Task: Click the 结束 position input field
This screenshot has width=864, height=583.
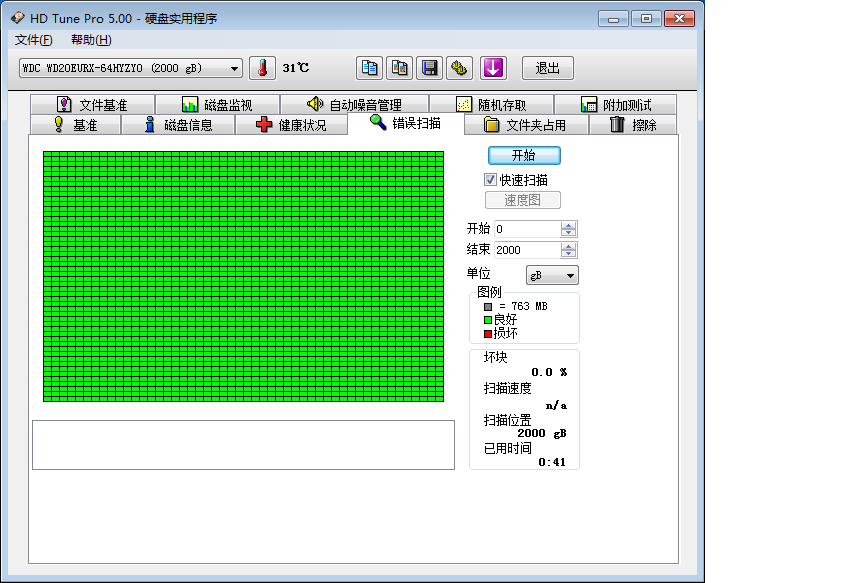Action: coord(527,250)
